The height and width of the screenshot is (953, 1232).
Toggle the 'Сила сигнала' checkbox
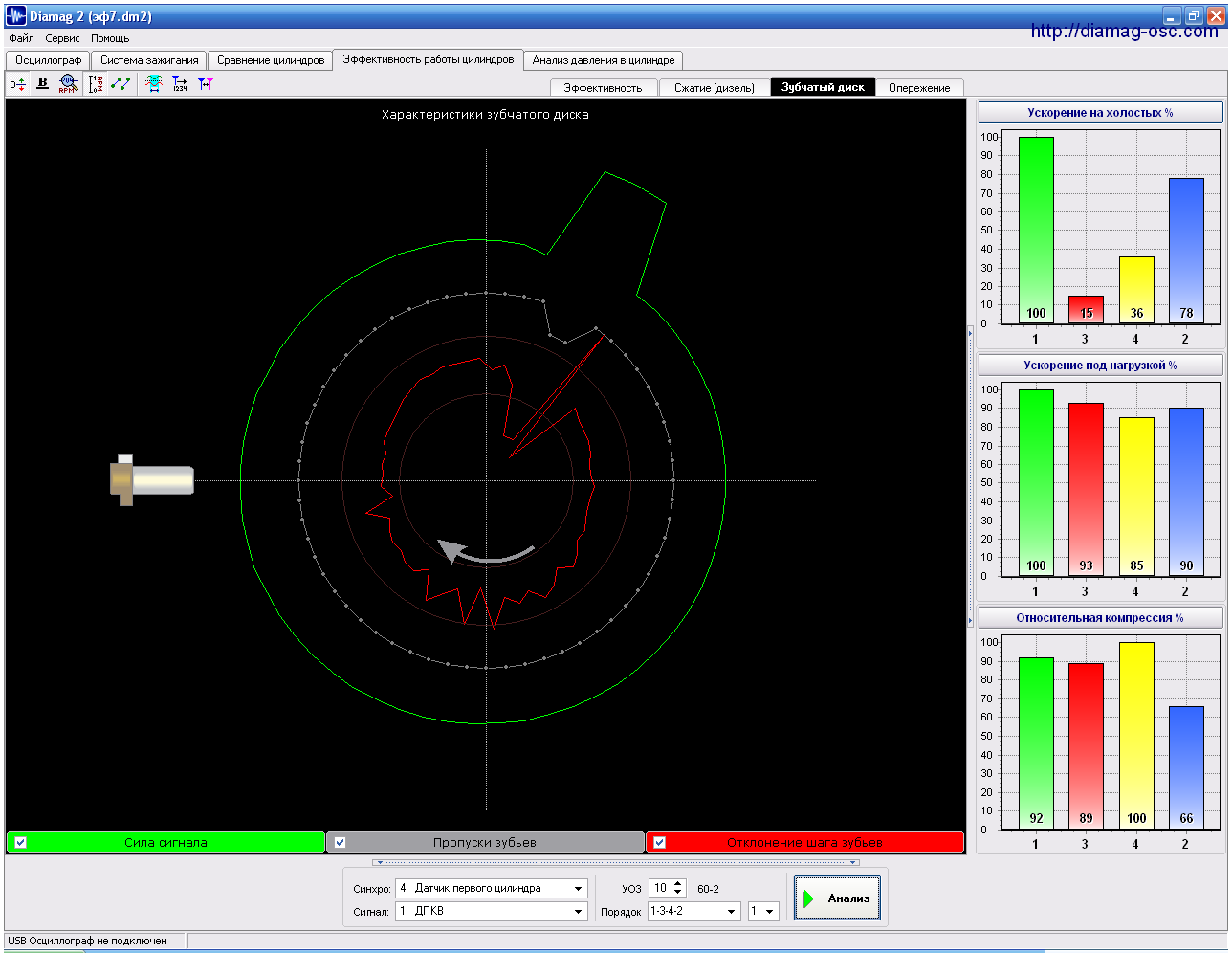21,843
